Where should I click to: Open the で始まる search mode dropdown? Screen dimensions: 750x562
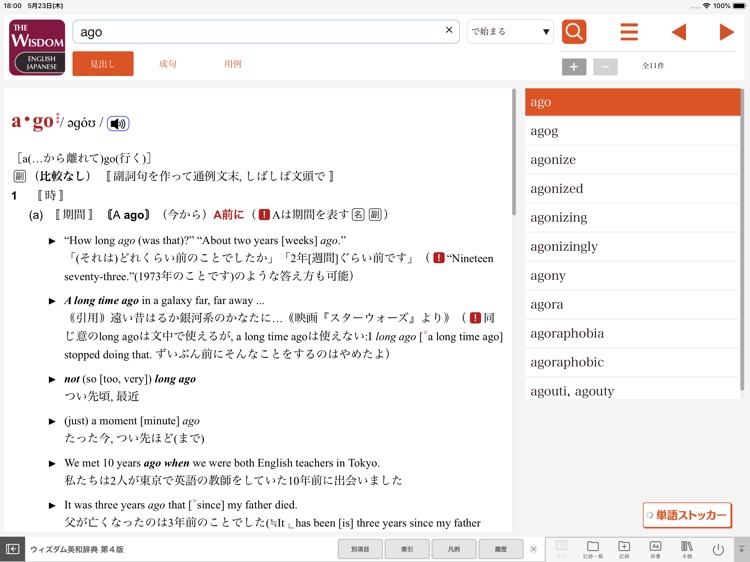510,32
